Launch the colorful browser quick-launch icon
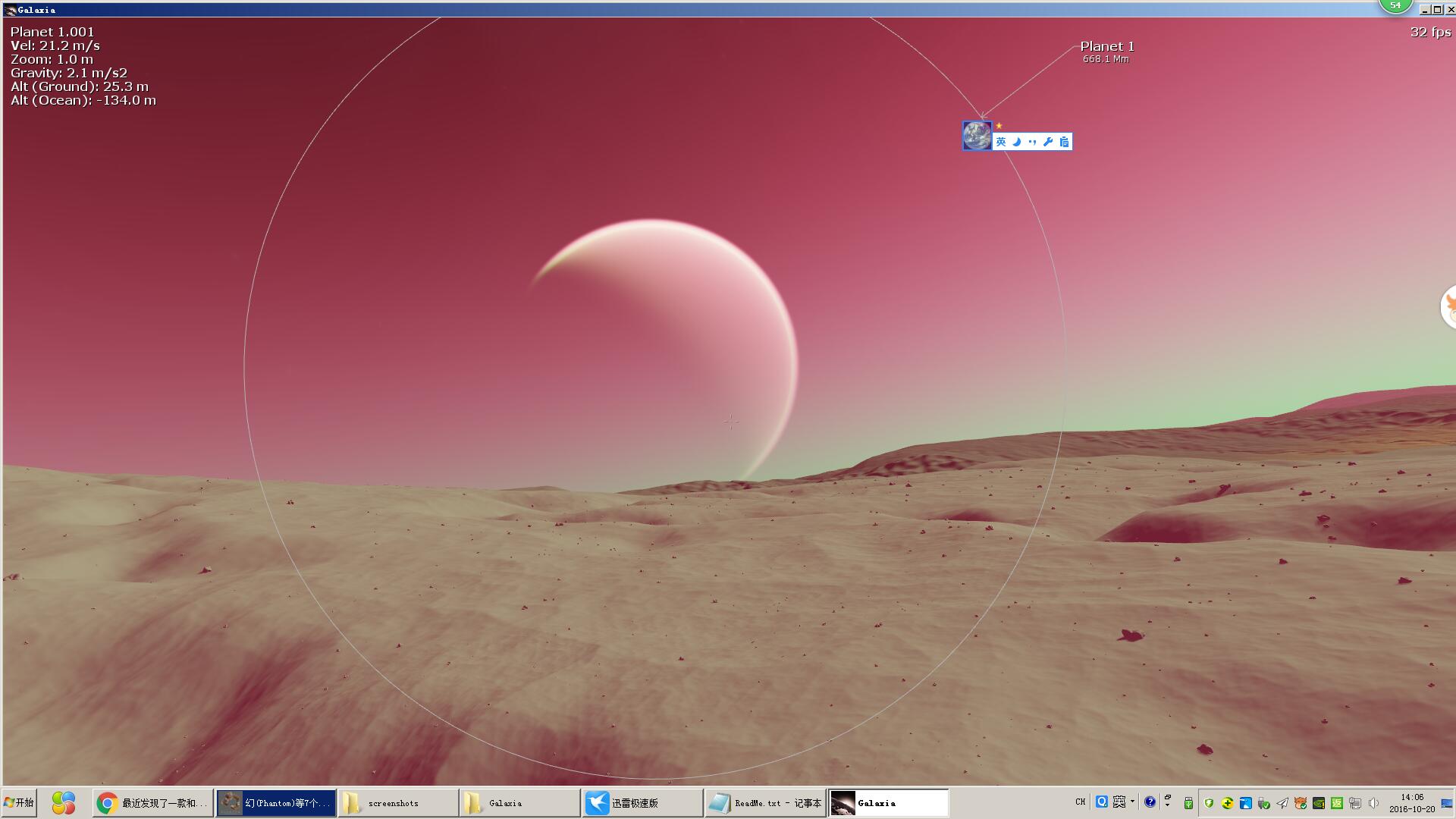The height and width of the screenshot is (819, 1456). pos(64,802)
